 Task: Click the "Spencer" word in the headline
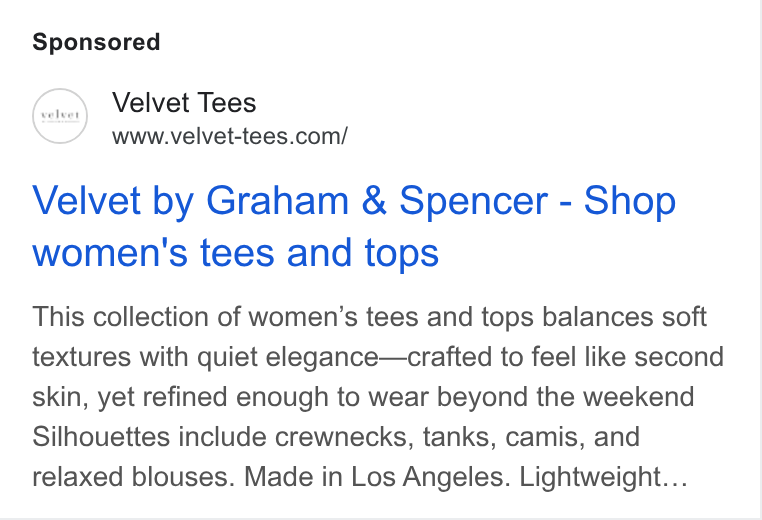pyautogui.click(x=473, y=201)
